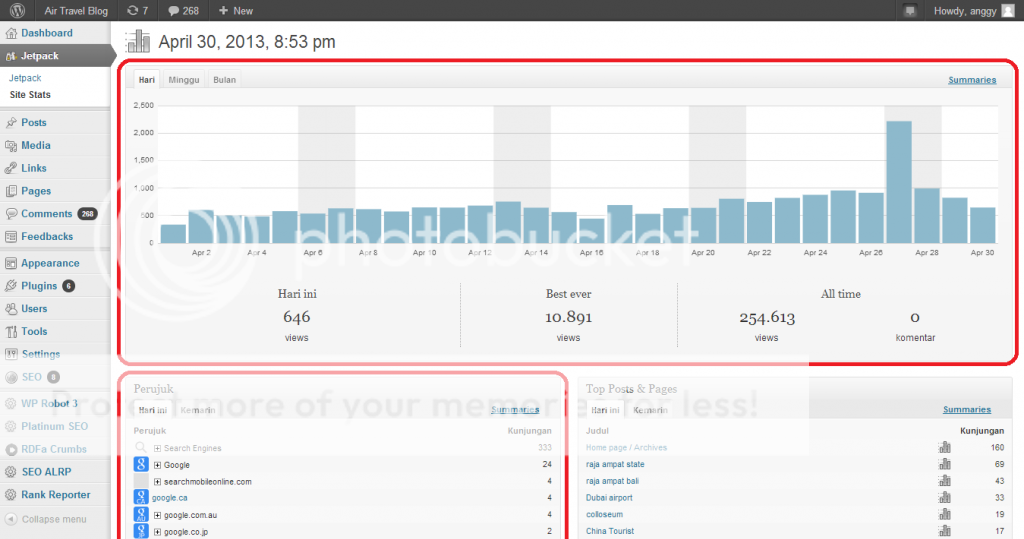Open stats chart icon for Dubai airport
Image resolution: width=1024 pixels, height=539 pixels.
pyautogui.click(x=944, y=497)
